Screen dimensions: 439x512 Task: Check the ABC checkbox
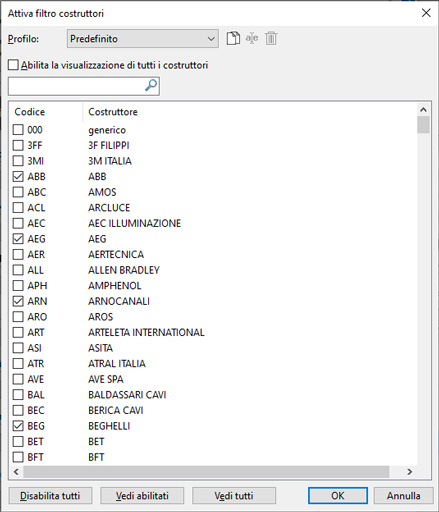pyautogui.click(x=18, y=192)
